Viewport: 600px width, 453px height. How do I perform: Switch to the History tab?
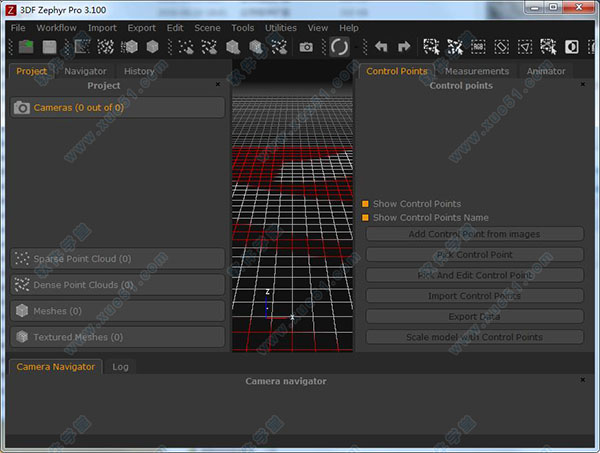[139, 71]
